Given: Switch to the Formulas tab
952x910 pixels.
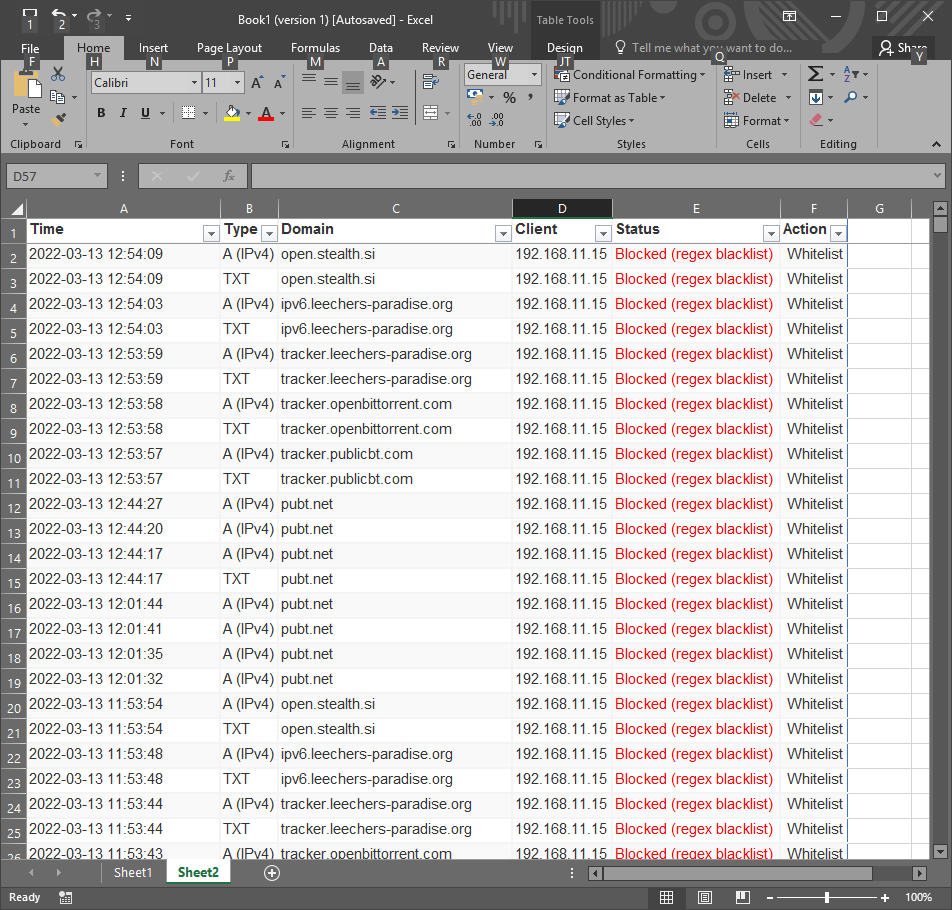Looking at the screenshot, I should [x=315, y=48].
